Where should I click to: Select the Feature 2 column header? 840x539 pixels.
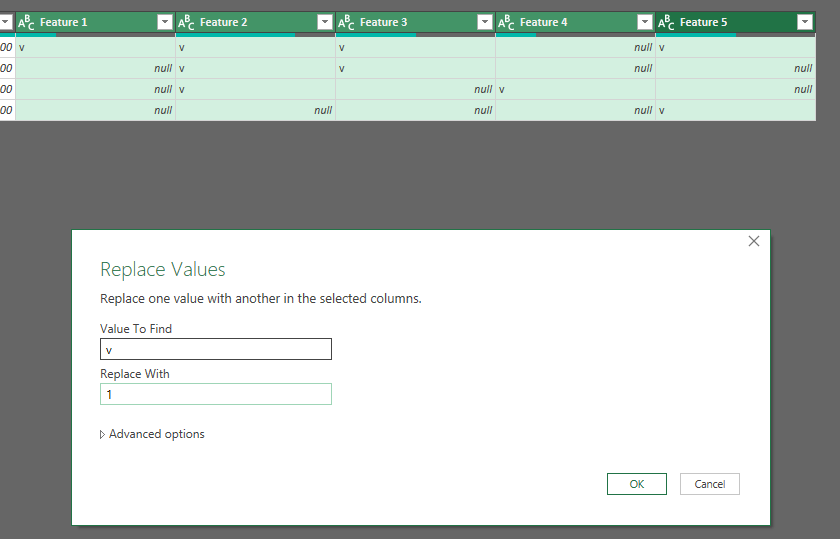[256, 23]
